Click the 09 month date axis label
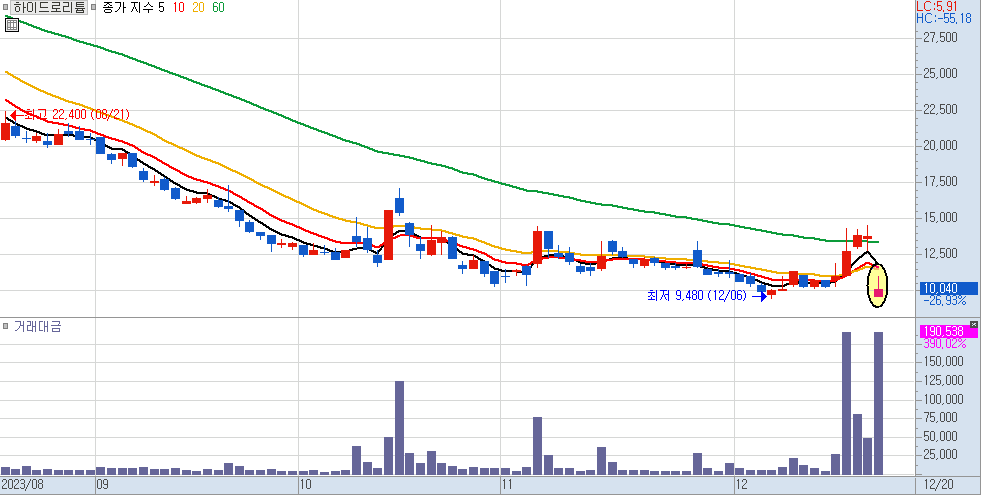The width and height of the screenshot is (981, 495). point(103,485)
